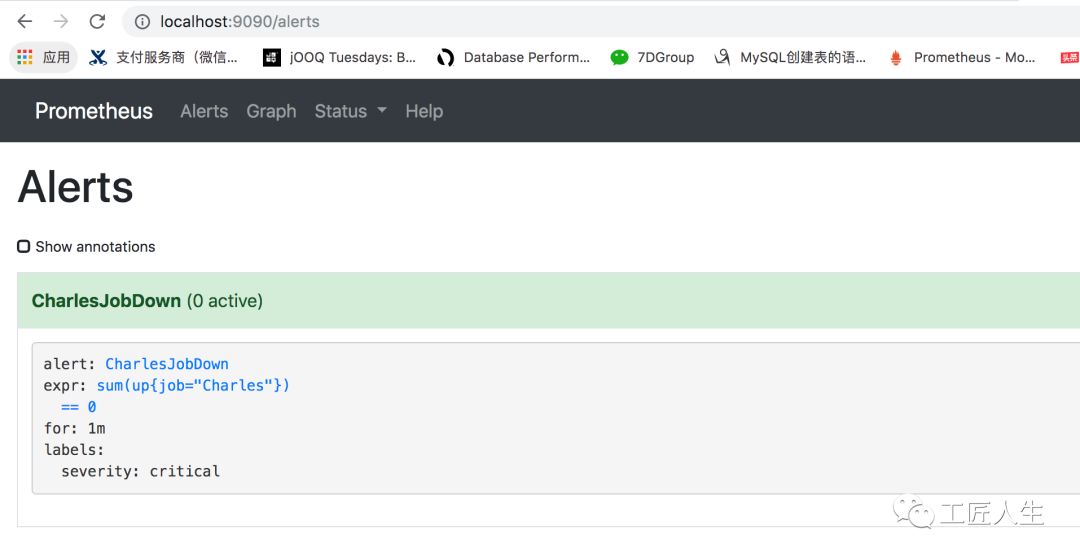Open the sum(up{job="Charles"}) expression link
This screenshot has width=1080, height=560.
point(193,385)
